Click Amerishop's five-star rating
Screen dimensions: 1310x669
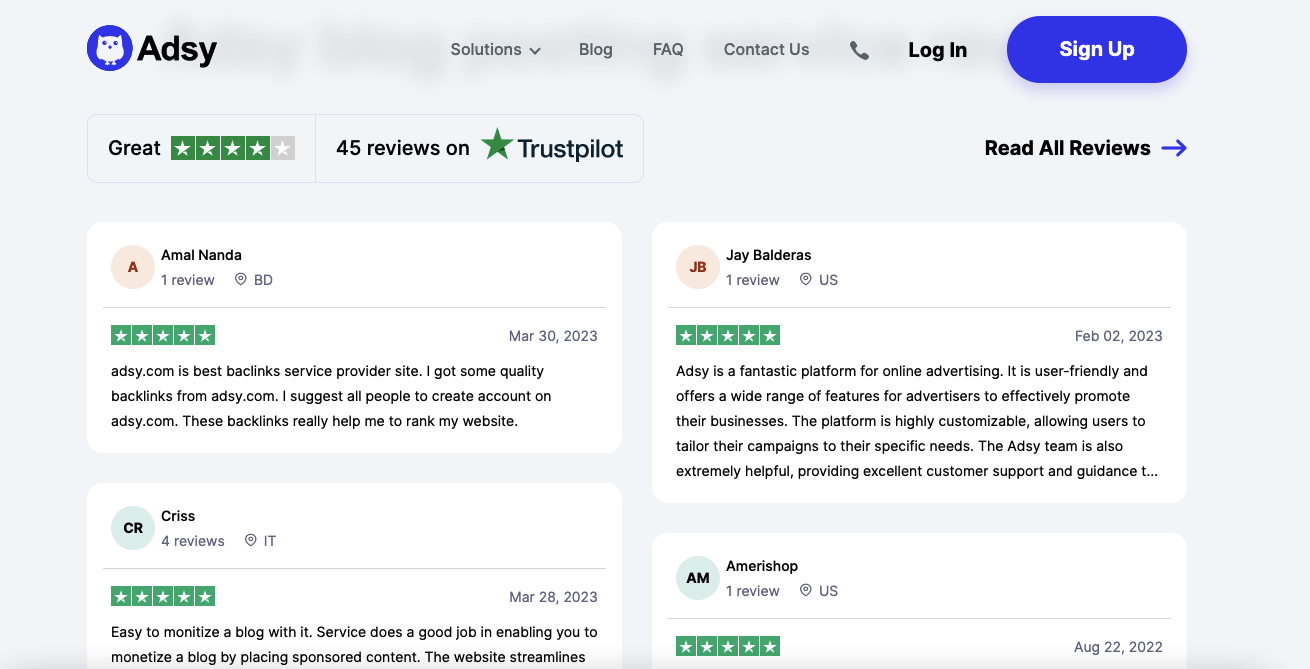click(728, 647)
